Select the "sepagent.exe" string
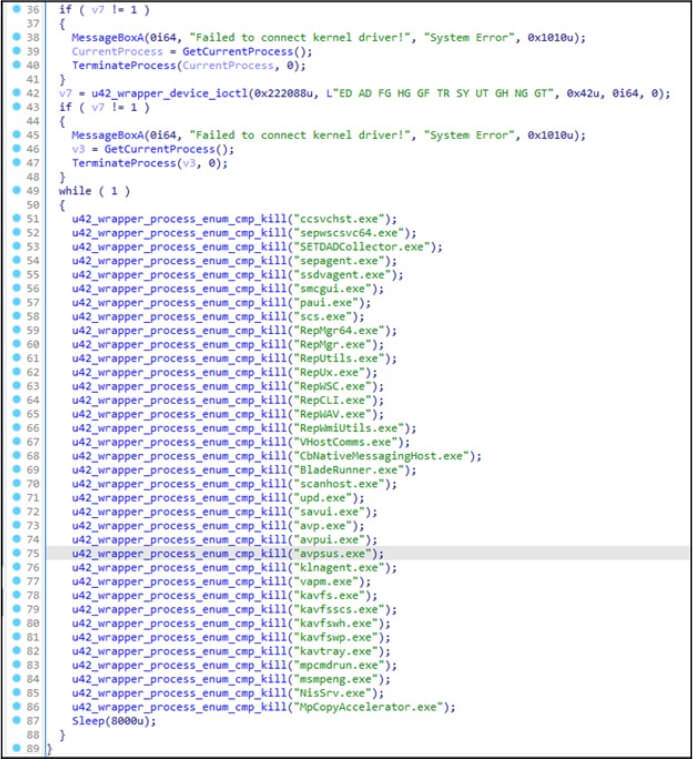Viewport: 693px width, 759px height. pos(339,261)
